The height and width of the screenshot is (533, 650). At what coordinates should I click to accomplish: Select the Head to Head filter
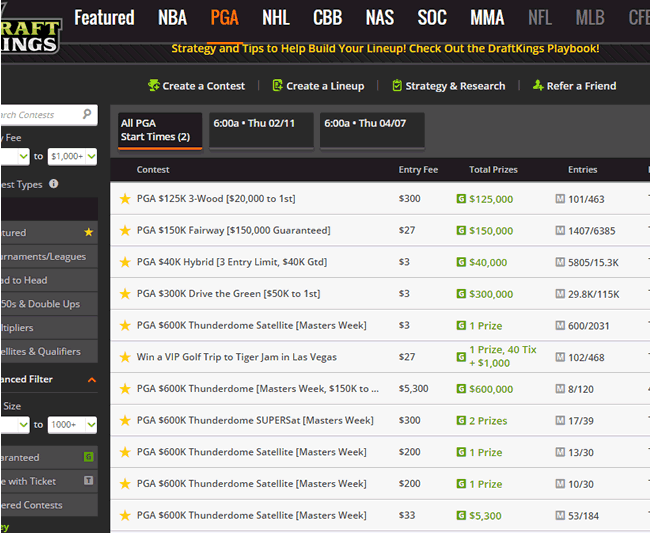49,280
